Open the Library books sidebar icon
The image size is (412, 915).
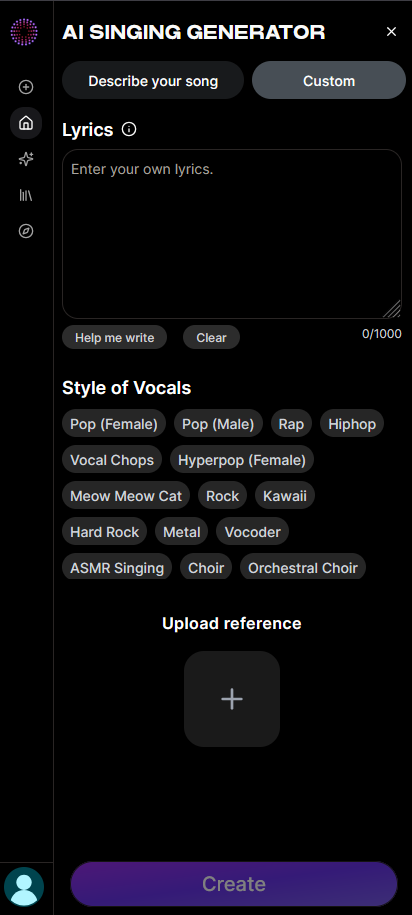pyautogui.click(x=26, y=195)
